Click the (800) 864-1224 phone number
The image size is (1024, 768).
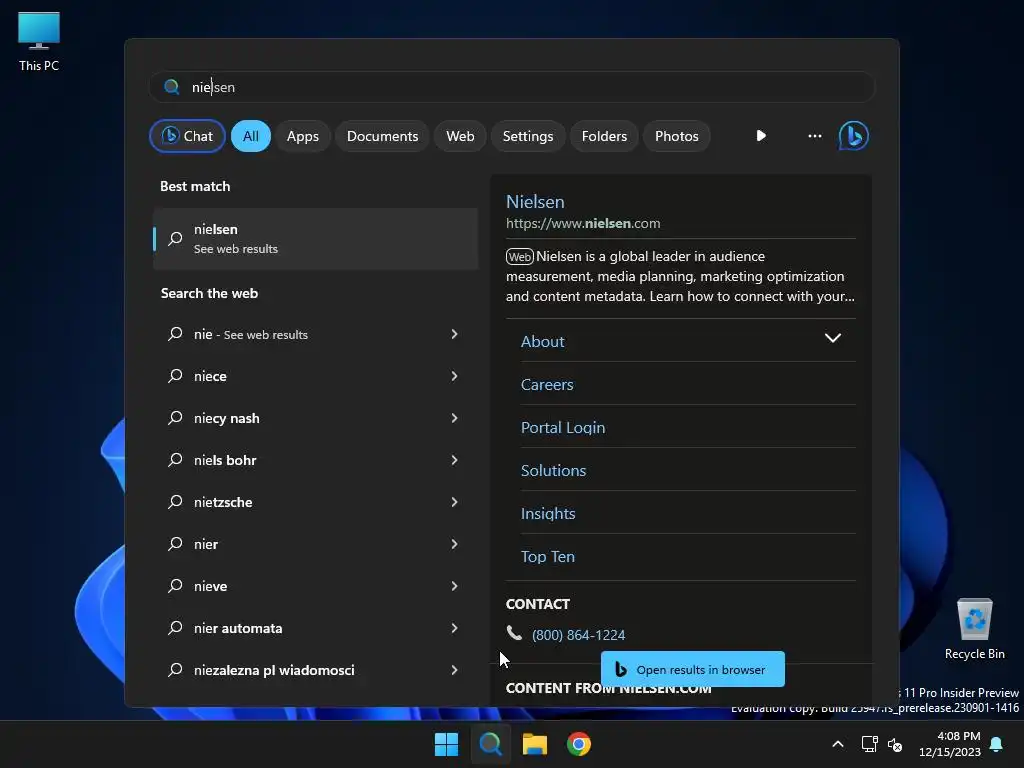578,635
